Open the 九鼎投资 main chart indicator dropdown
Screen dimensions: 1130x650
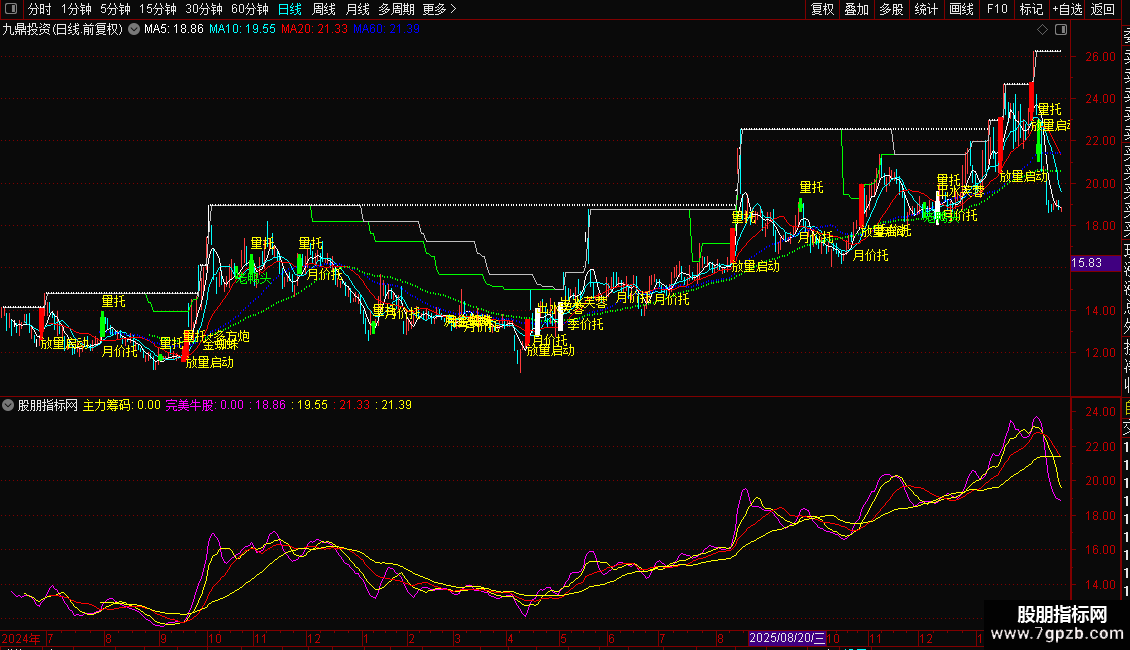click(134, 30)
